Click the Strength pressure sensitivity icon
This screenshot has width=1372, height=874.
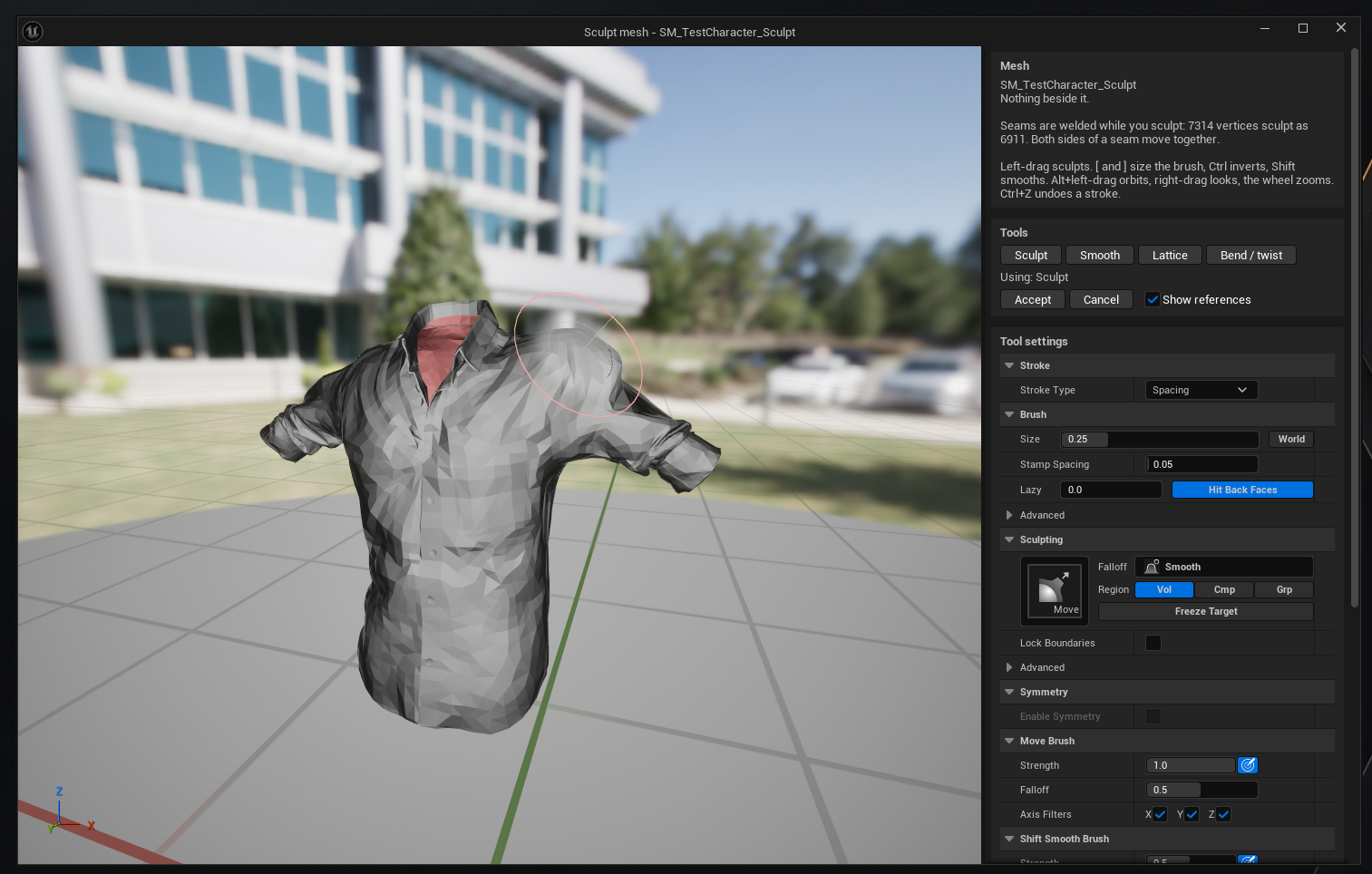point(1248,765)
